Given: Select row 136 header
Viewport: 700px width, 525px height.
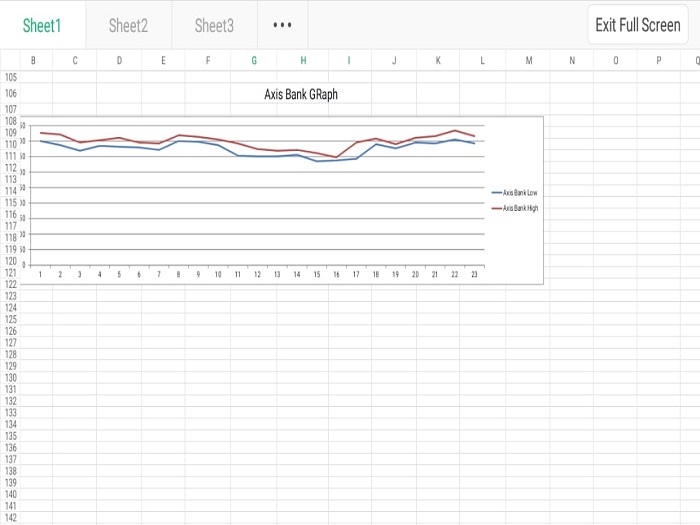Looking at the screenshot, I should click(x=10, y=447).
